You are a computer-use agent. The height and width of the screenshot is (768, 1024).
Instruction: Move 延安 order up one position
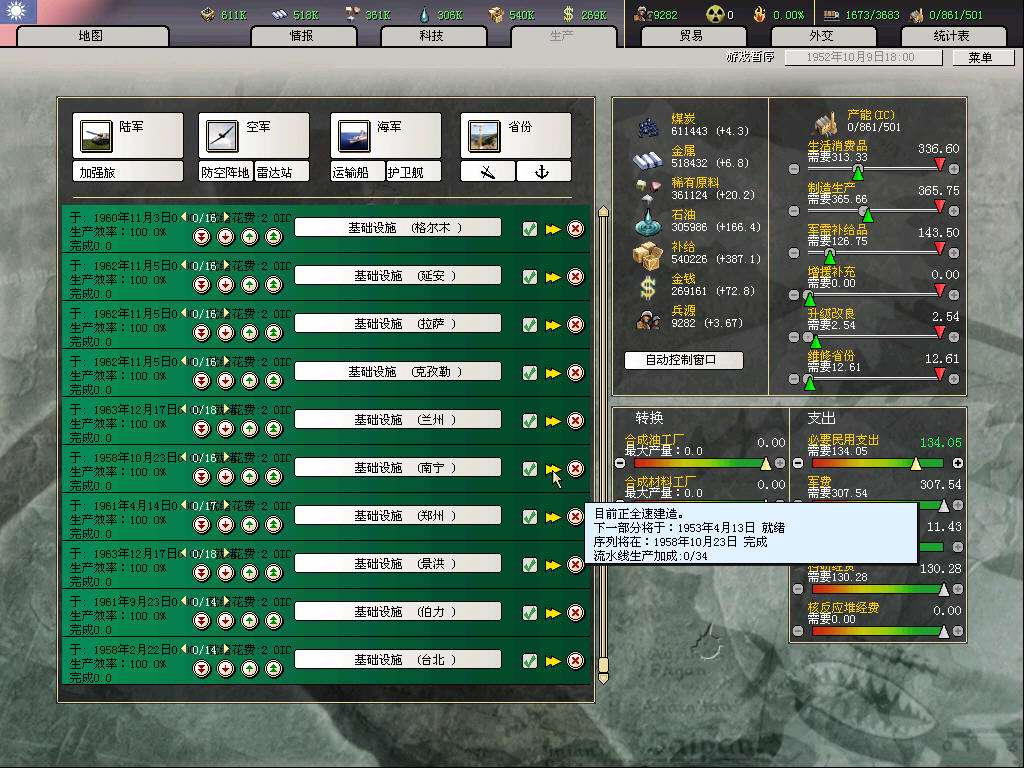point(250,284)
